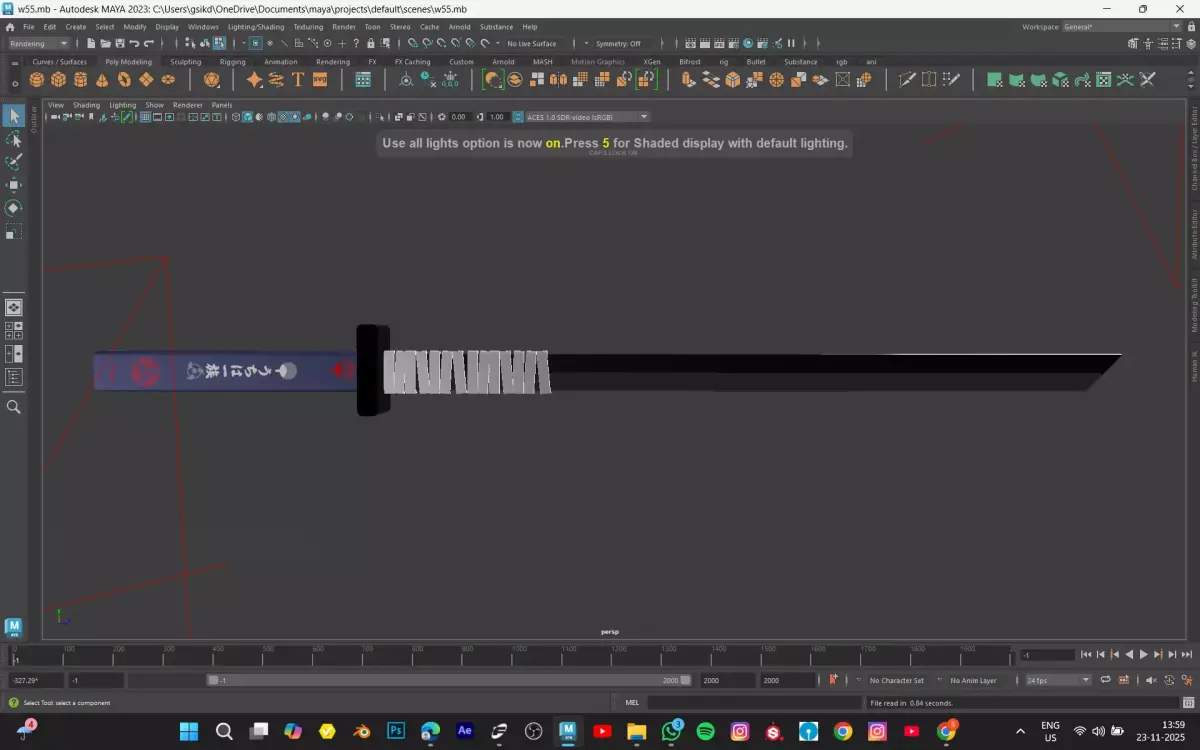Click the Open Scene folder icon
The image size is (1200, 750).
[105, 43]
